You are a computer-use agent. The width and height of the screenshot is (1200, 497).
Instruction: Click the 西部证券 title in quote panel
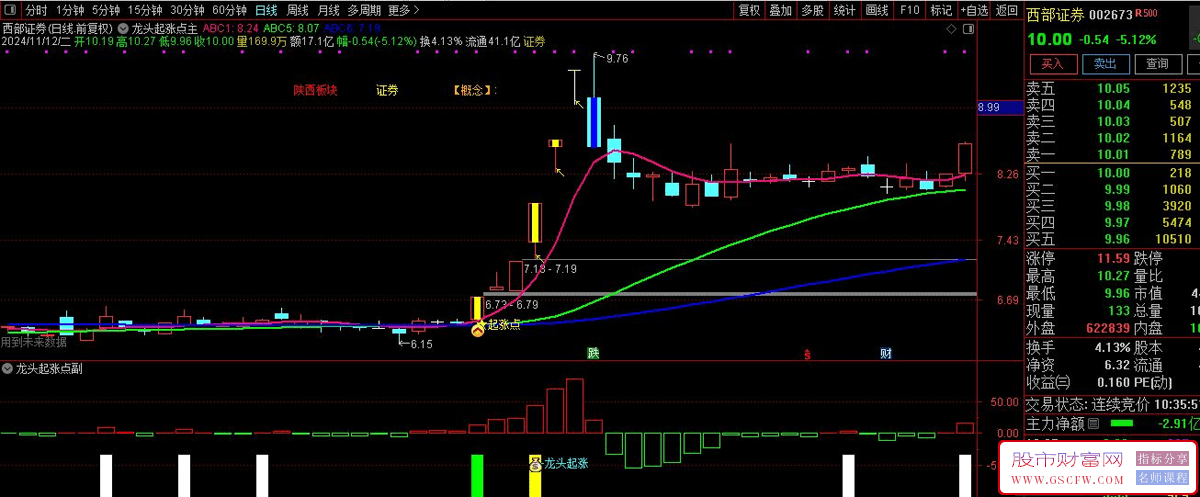[1054, 14]
